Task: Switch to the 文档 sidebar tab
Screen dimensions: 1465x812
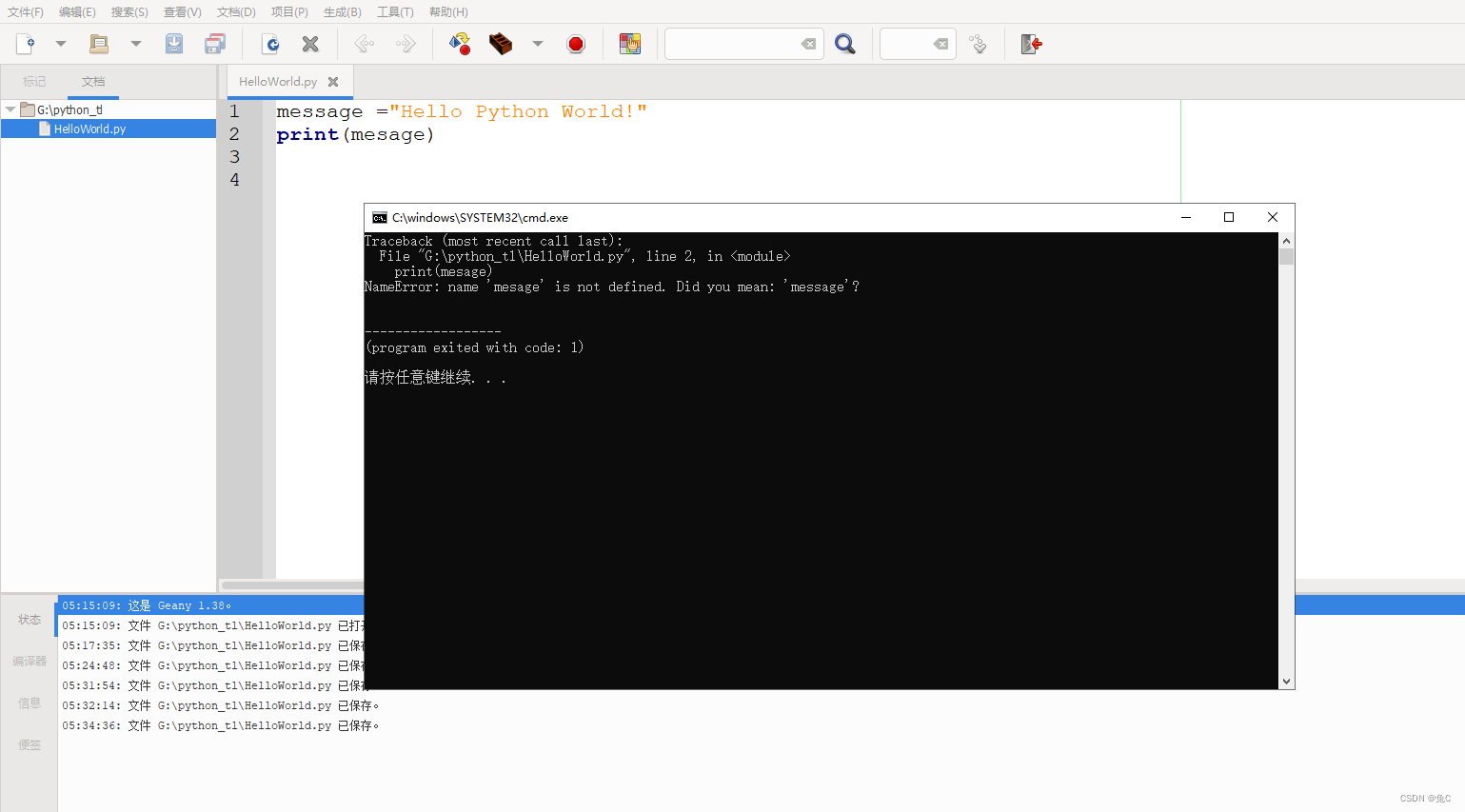Action: click(x=93, y=82)
